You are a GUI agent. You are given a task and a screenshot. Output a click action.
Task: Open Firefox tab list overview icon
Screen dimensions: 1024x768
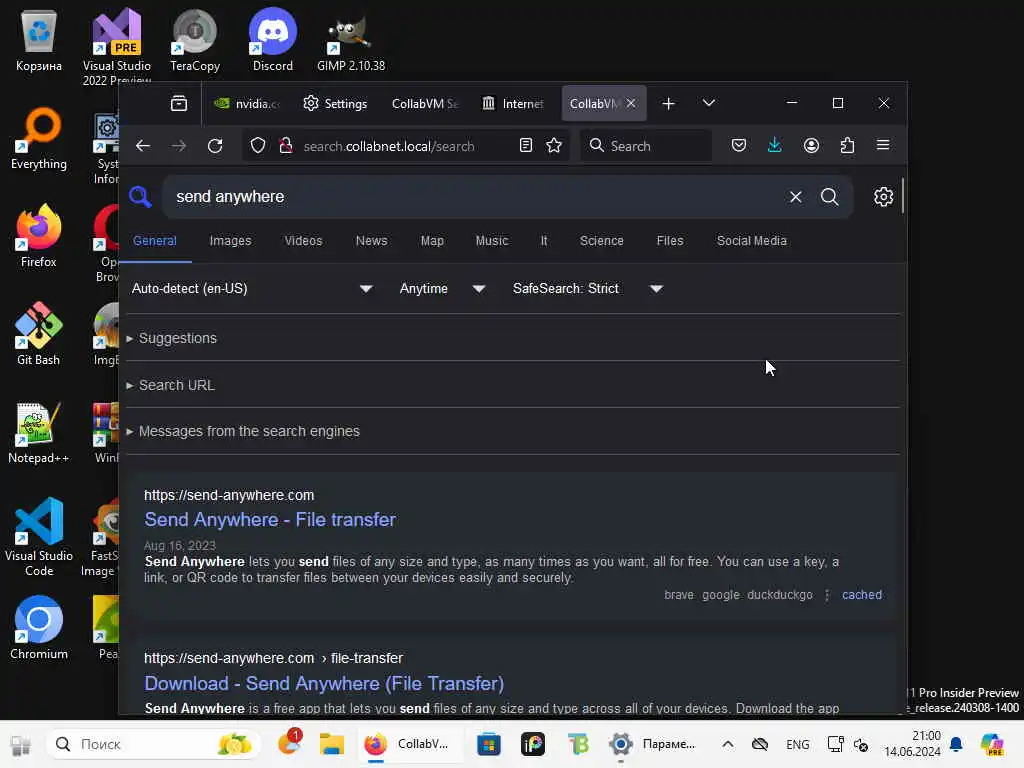pos(178,103)
